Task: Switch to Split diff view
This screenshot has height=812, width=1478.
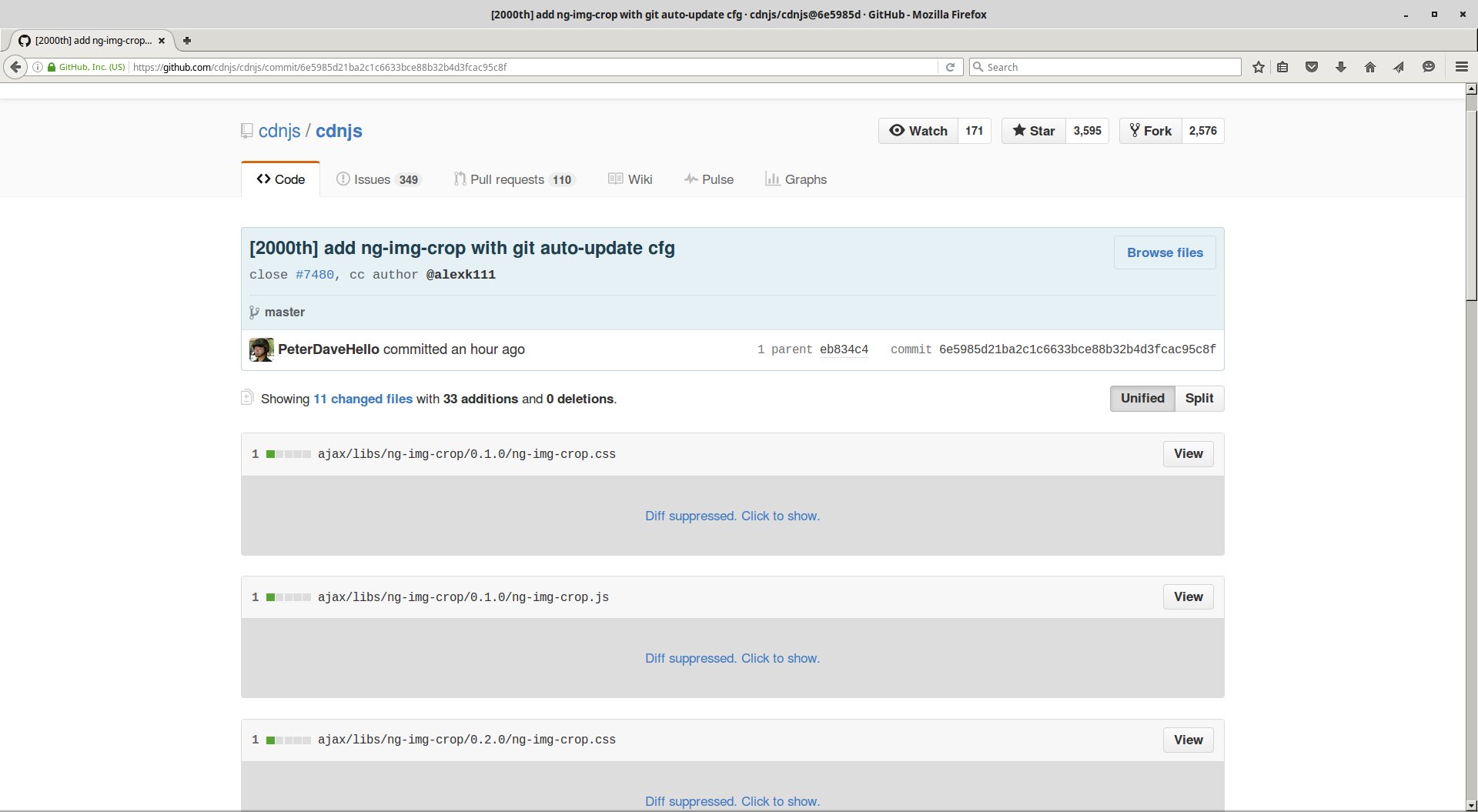Action: click(1199, 398)
